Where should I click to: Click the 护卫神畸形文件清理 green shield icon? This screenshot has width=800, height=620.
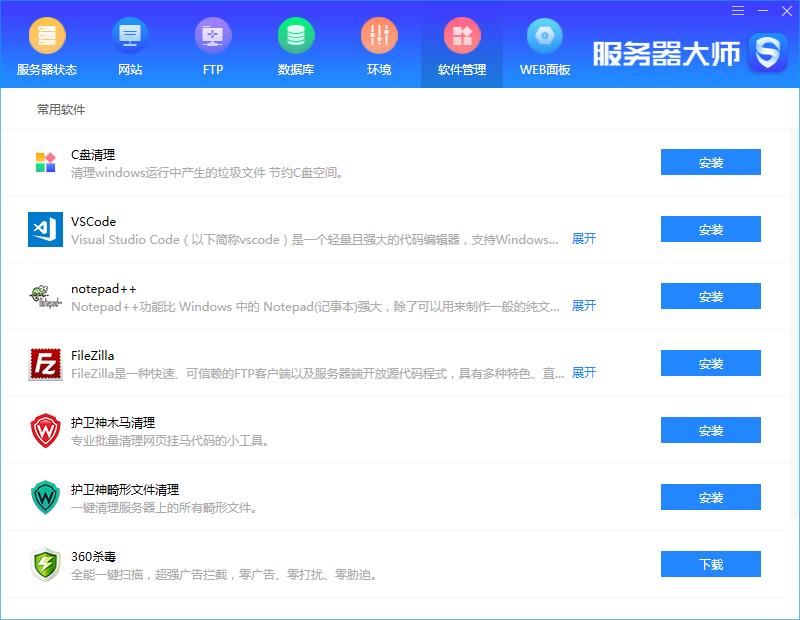click(x=45, y=497)
